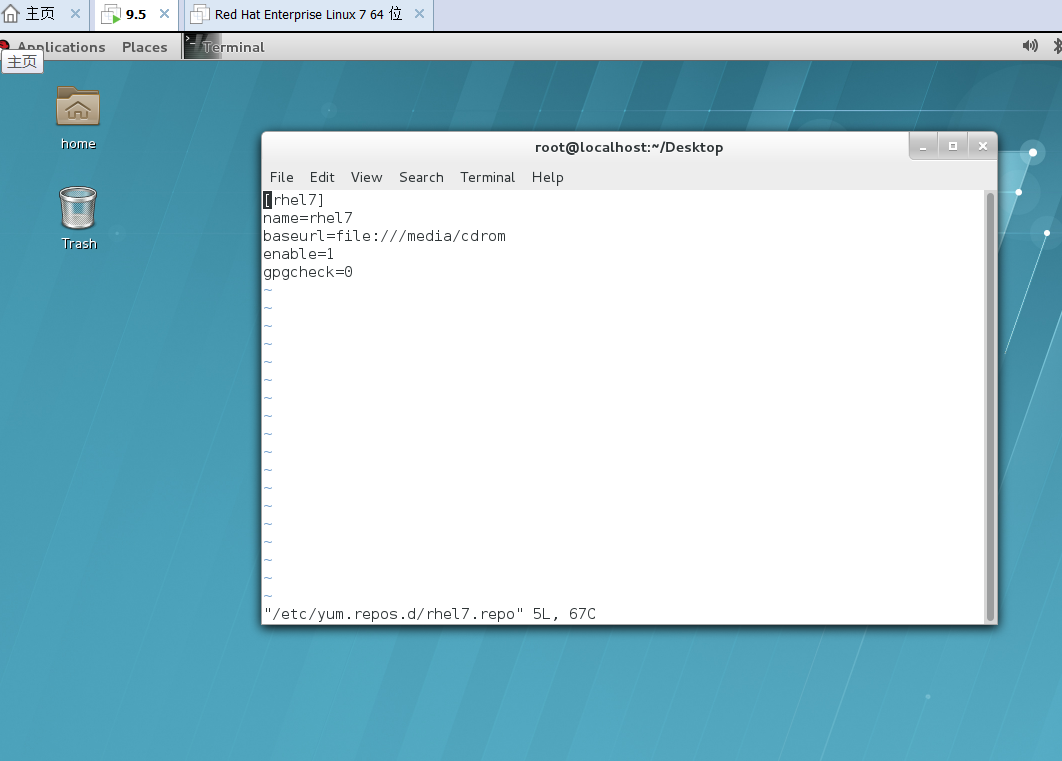Click the Terminal vertical scrollbar
1062x761 pixels.
tap(990, 400)
